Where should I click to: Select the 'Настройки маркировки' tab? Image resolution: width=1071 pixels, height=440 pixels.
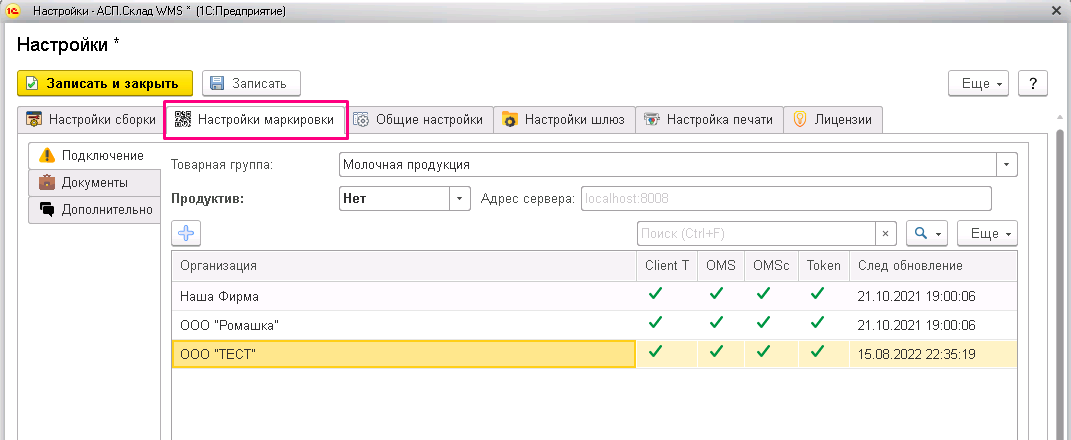tap(256, 120)
